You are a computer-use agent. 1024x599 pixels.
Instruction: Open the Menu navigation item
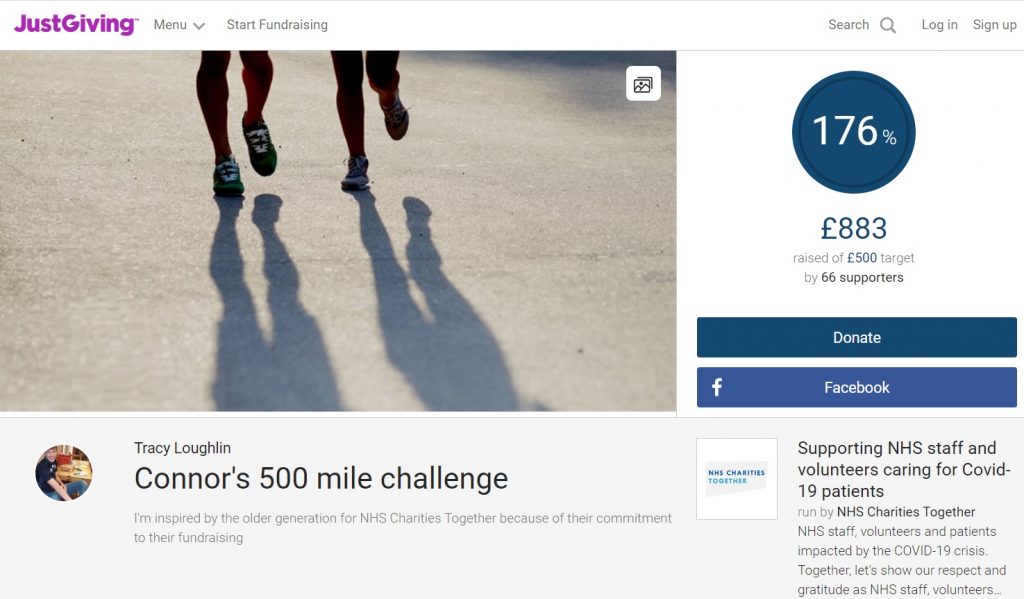[179, 25]
